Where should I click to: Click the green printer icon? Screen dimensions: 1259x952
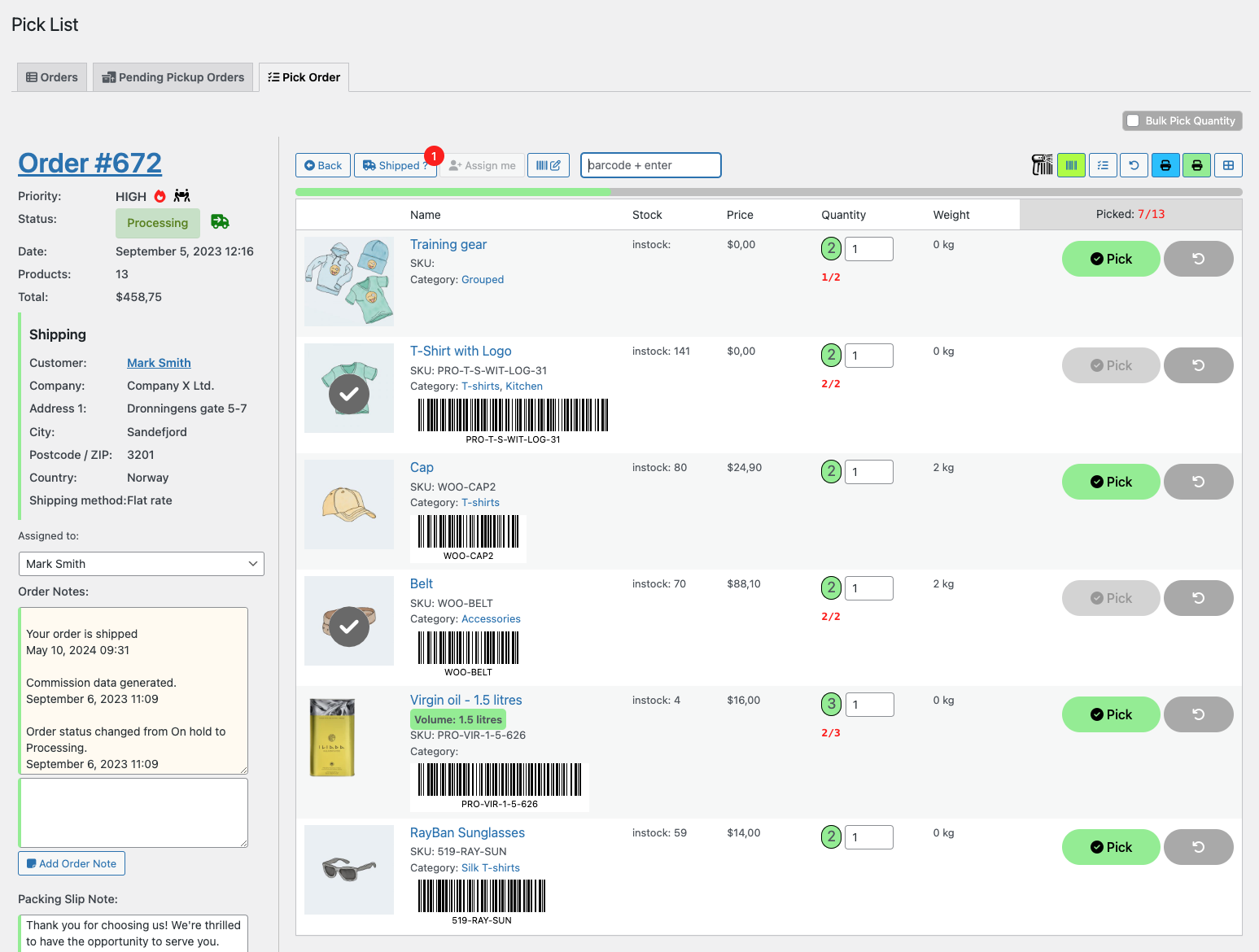(x=1196, y=164)
